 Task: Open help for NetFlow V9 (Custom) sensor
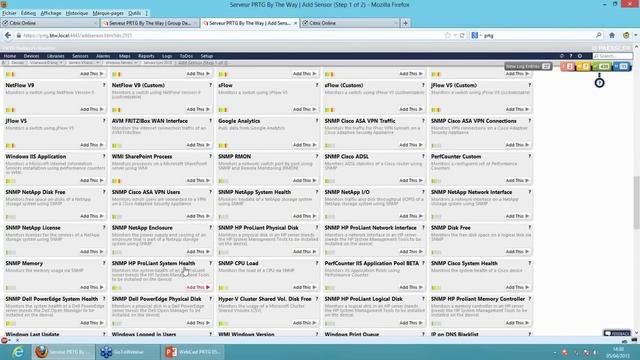(x=211, y=85)
